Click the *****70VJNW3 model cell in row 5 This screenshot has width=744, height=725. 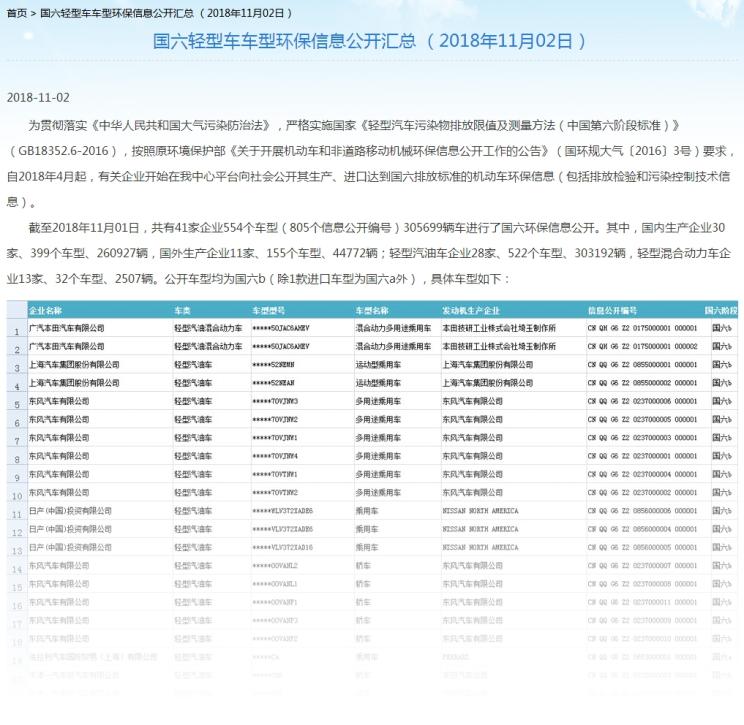point(275,401)
